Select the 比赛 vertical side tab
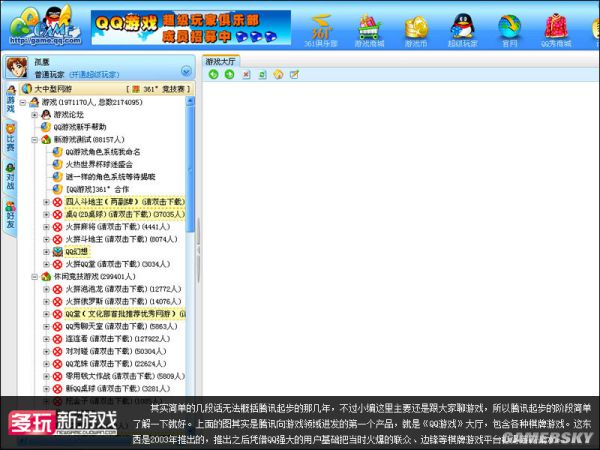 [11, 139]
